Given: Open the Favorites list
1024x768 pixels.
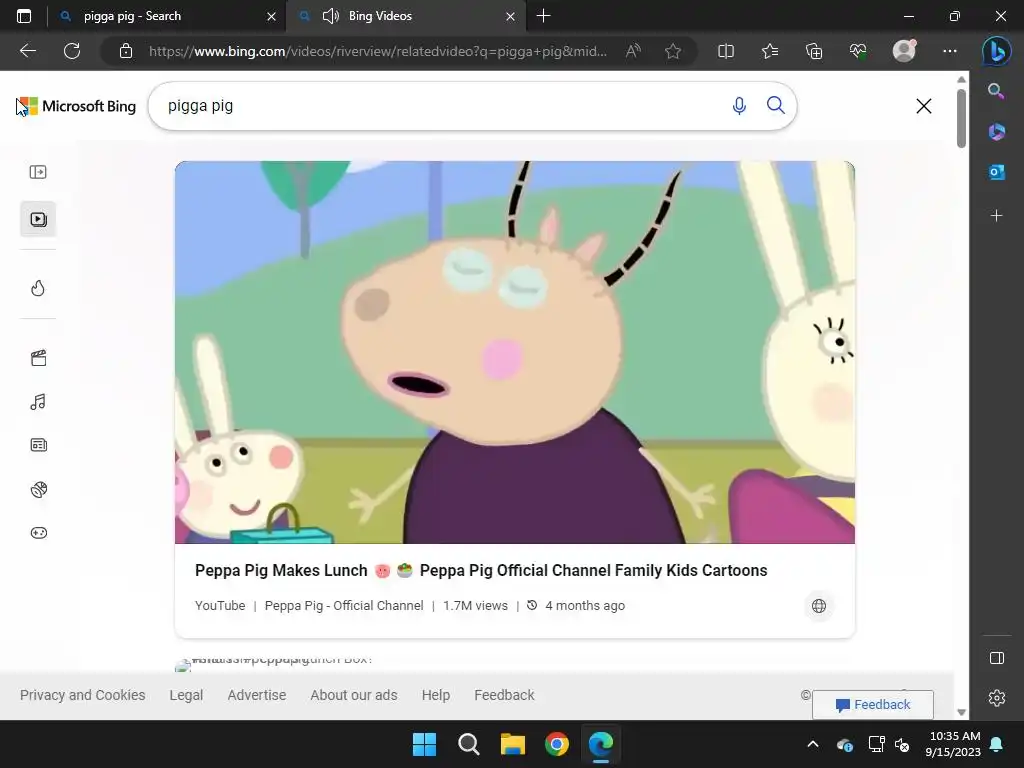Looking at the screenshot, I should (770, 51).
